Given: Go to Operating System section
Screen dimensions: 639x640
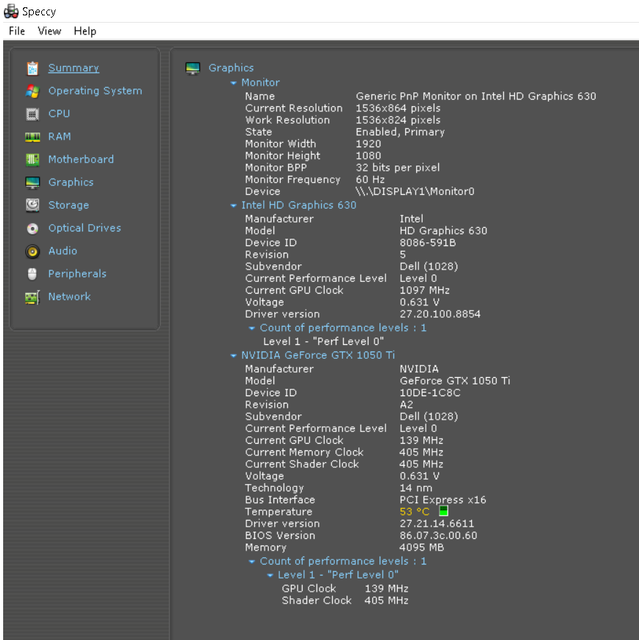Looking at the screenshot, I should click(95, 91).
